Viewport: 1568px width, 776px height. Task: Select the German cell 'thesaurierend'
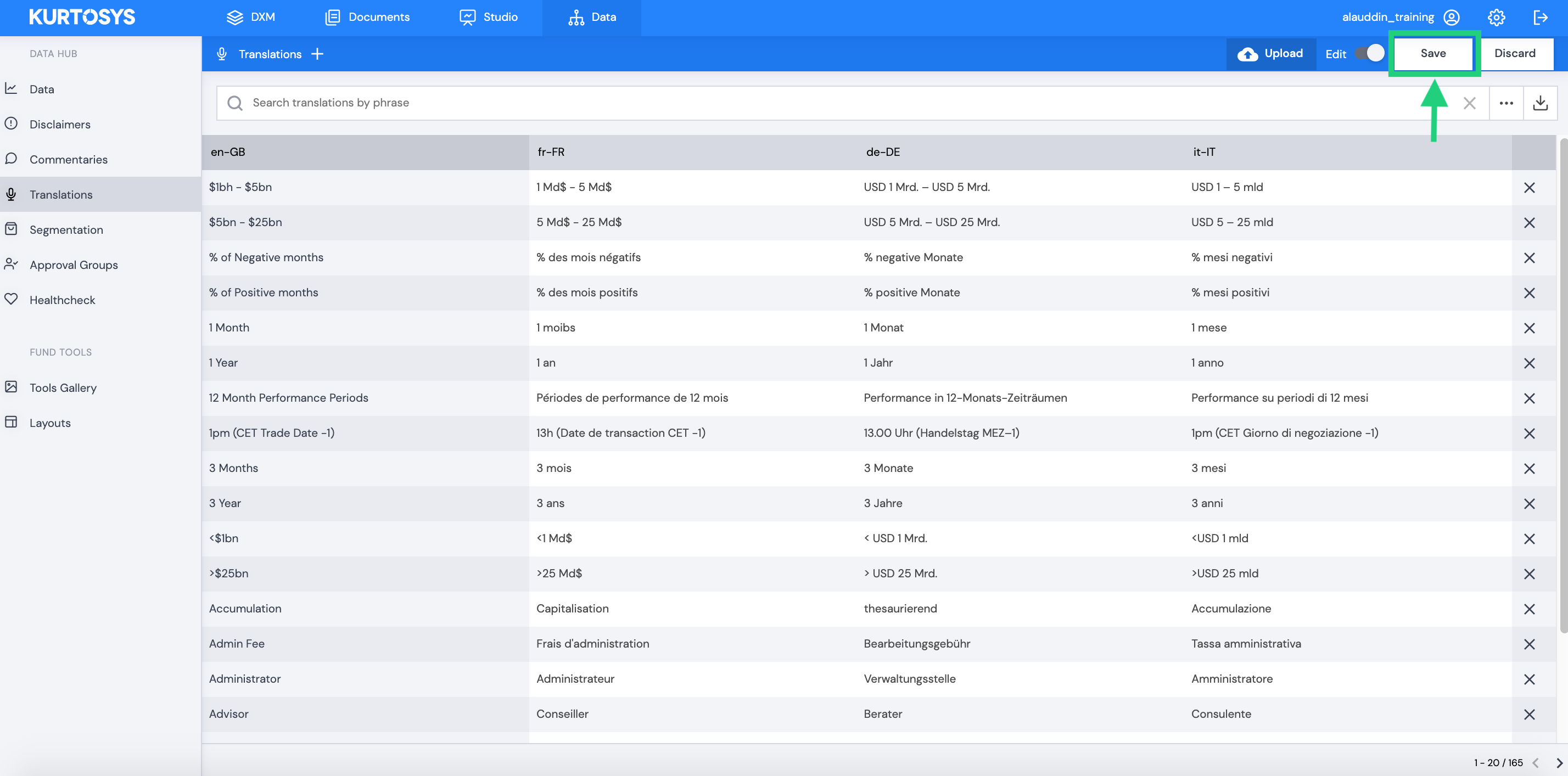click(1020, 609)
